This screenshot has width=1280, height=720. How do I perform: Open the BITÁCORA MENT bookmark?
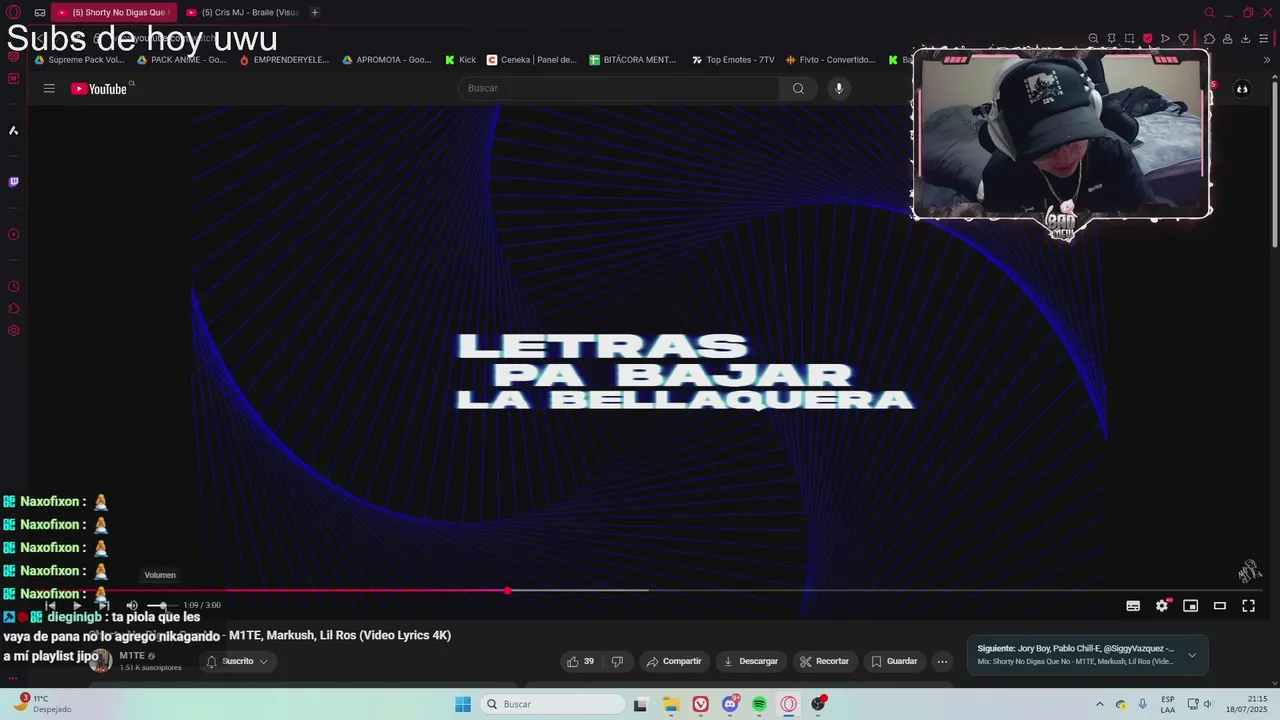click(x=633, y=60)
